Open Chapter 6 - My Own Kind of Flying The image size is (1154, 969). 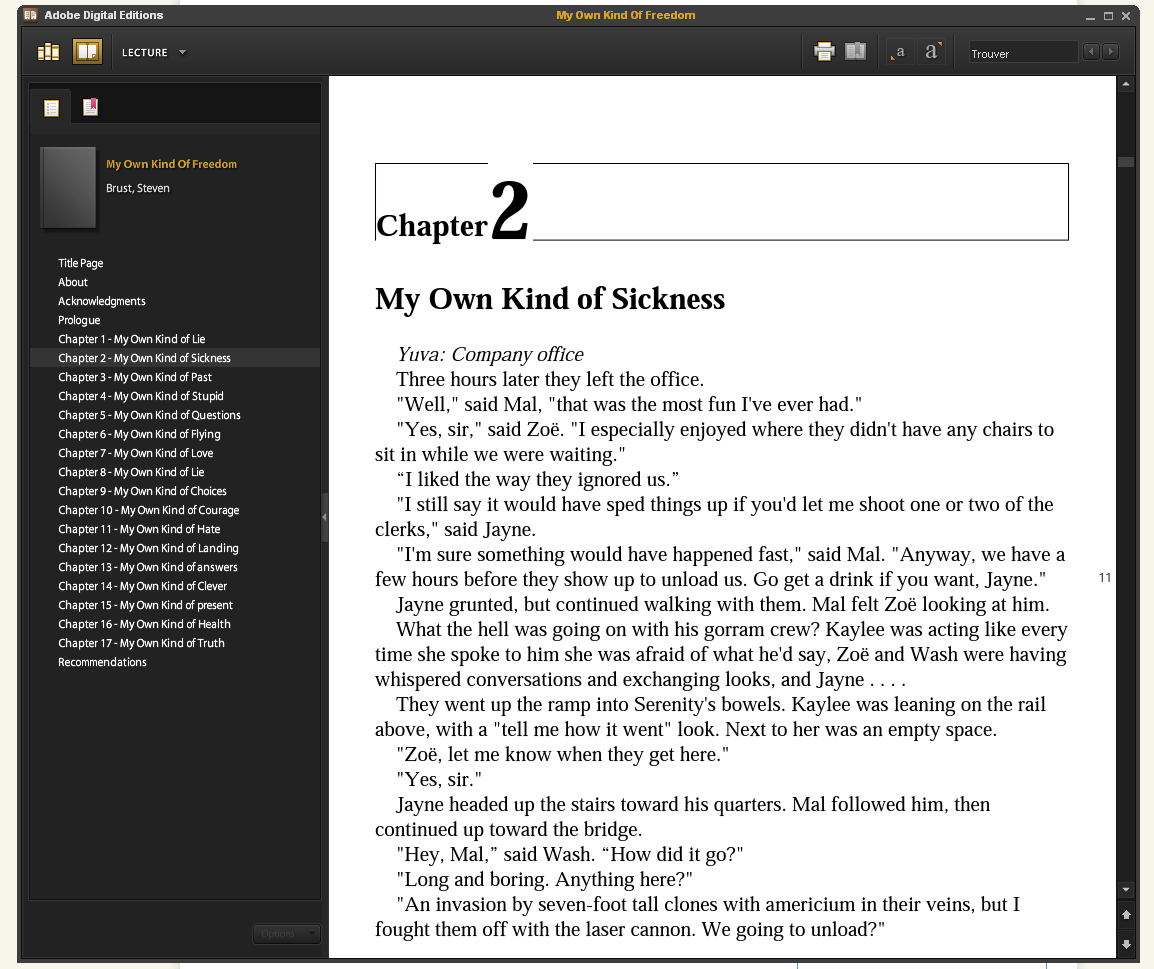pyautogui.click(x=139, y=435)
